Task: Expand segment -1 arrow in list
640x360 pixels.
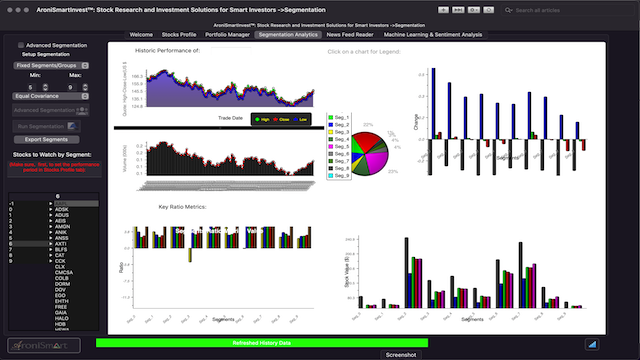Action: [x=51, y=203]
